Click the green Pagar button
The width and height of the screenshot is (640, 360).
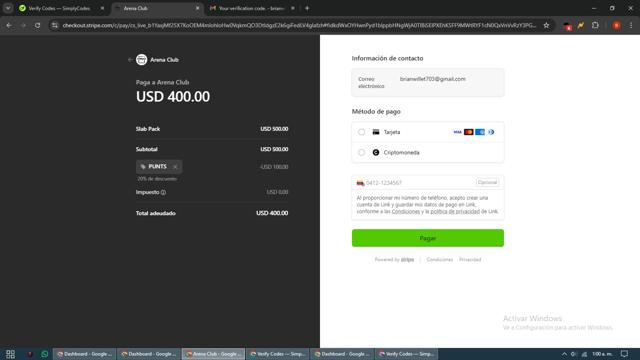pyautogui.click(x=428, y=238)
